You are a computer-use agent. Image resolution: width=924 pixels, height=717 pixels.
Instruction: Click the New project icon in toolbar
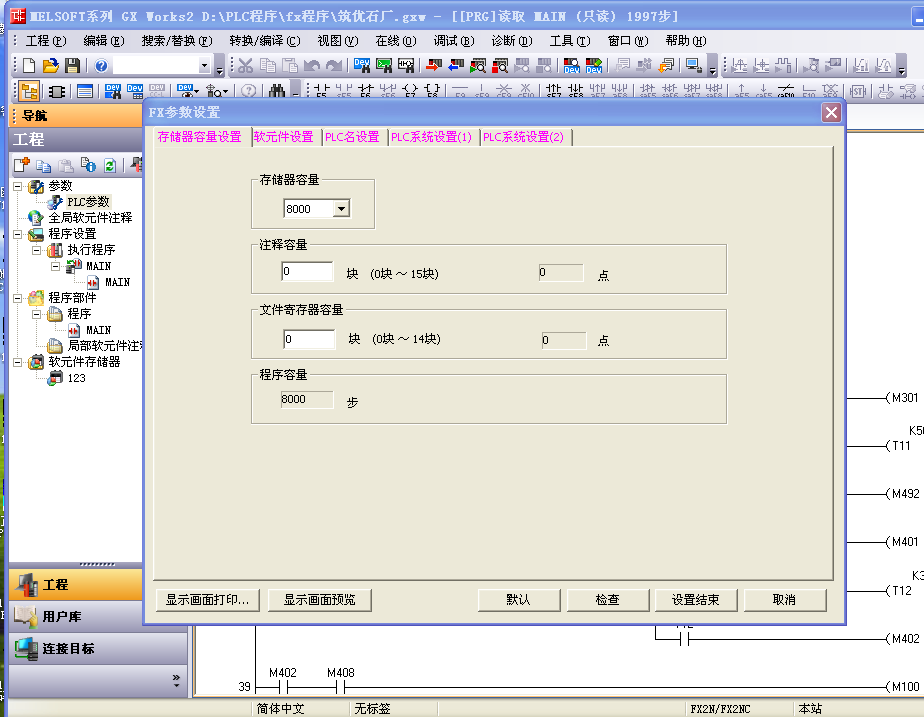(x=29, y=66)
